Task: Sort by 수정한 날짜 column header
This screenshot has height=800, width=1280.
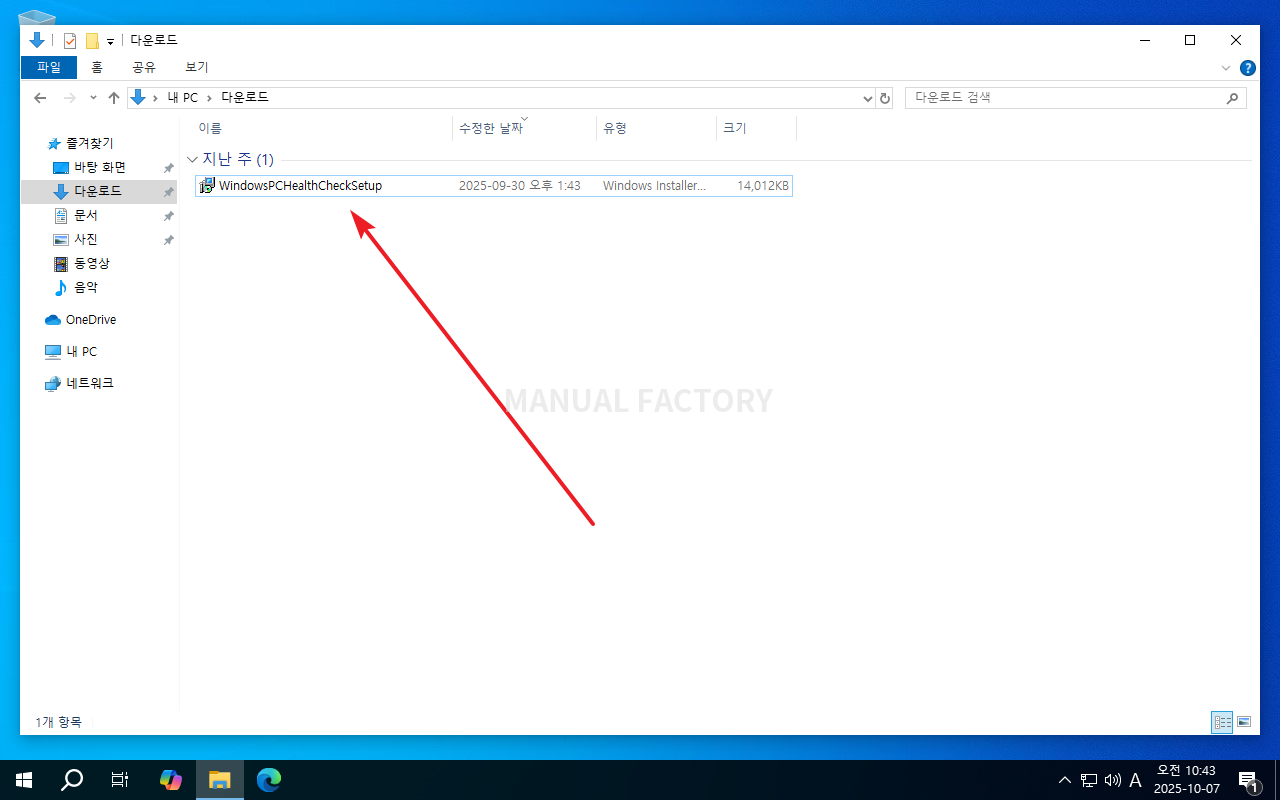Action: click(490, 129)
